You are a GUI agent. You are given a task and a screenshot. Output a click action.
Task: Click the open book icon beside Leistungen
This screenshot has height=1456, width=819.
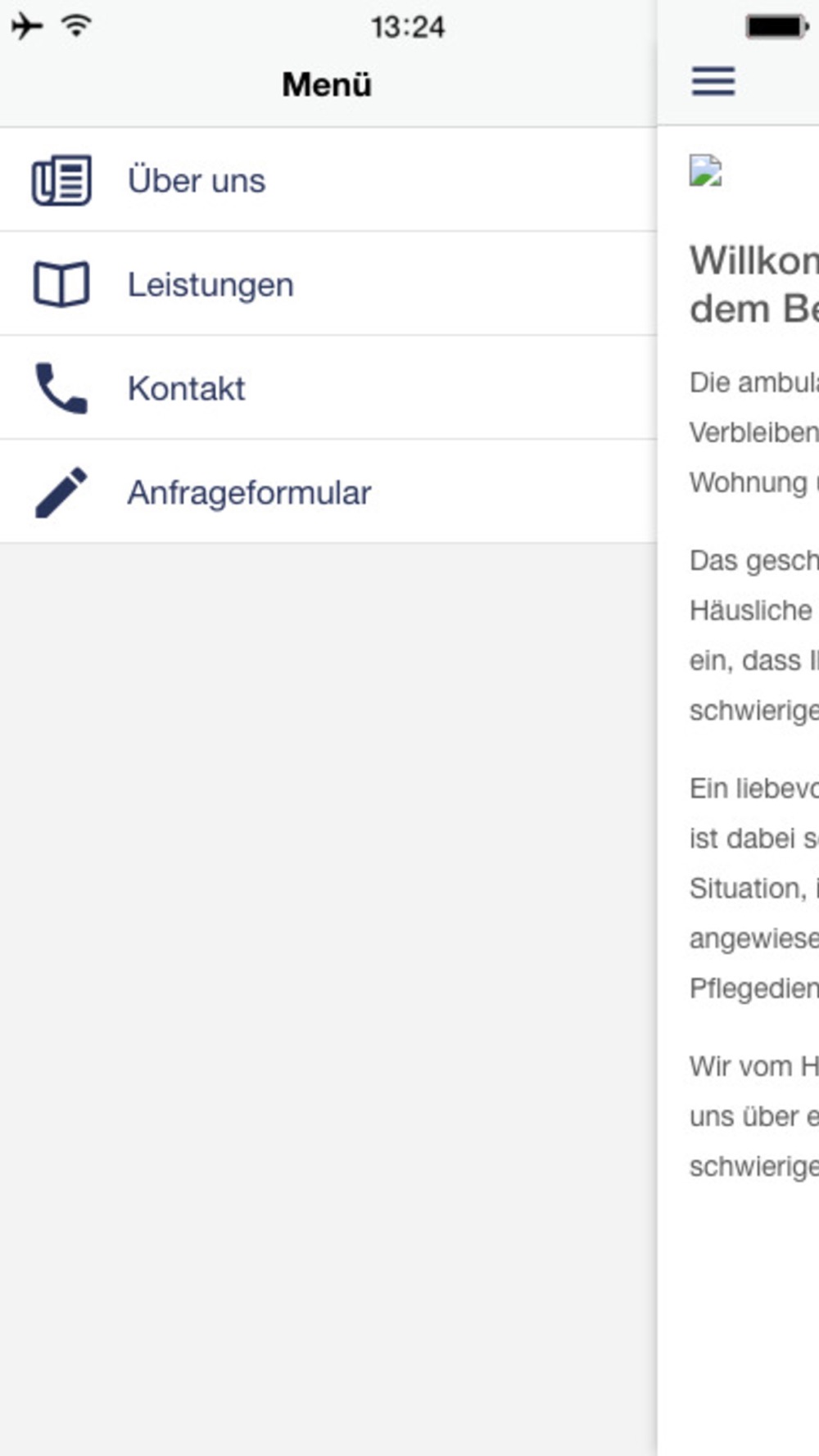pyautogui.click(x=61, y=284)
